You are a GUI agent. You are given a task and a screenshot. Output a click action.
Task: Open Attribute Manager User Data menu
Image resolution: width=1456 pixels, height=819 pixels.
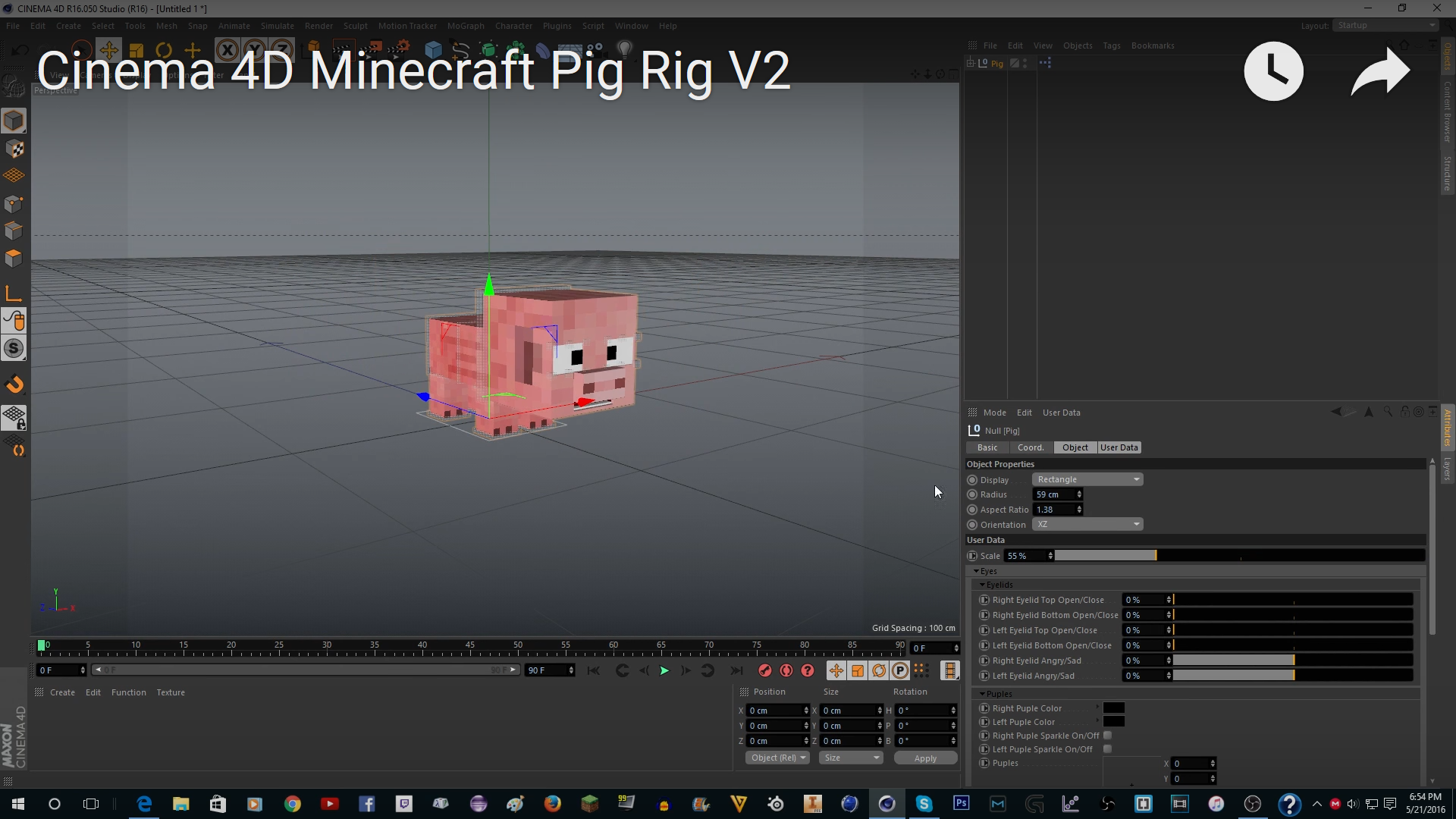(1061, 413)
